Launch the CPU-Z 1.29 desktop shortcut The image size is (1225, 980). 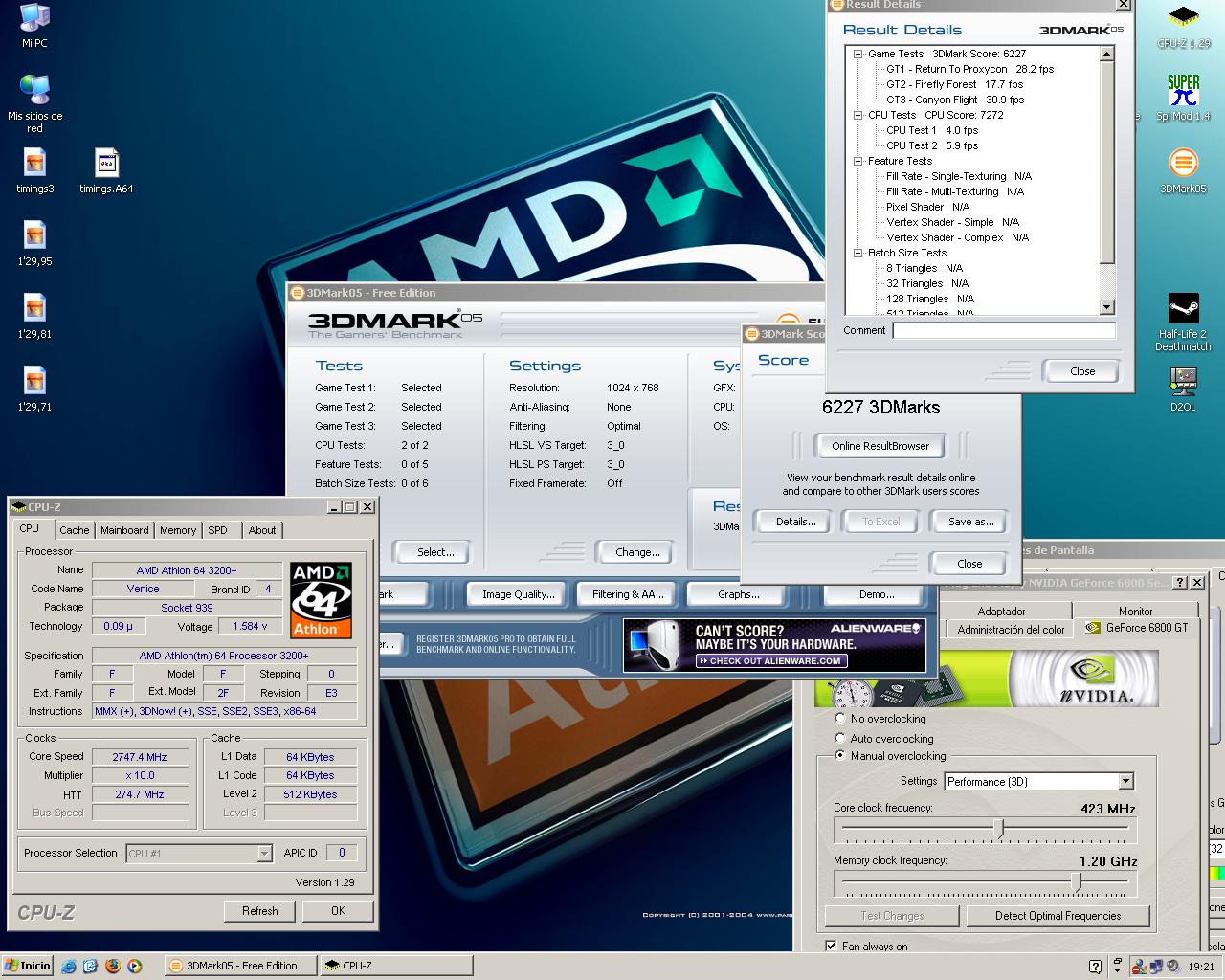point(1183,27)
